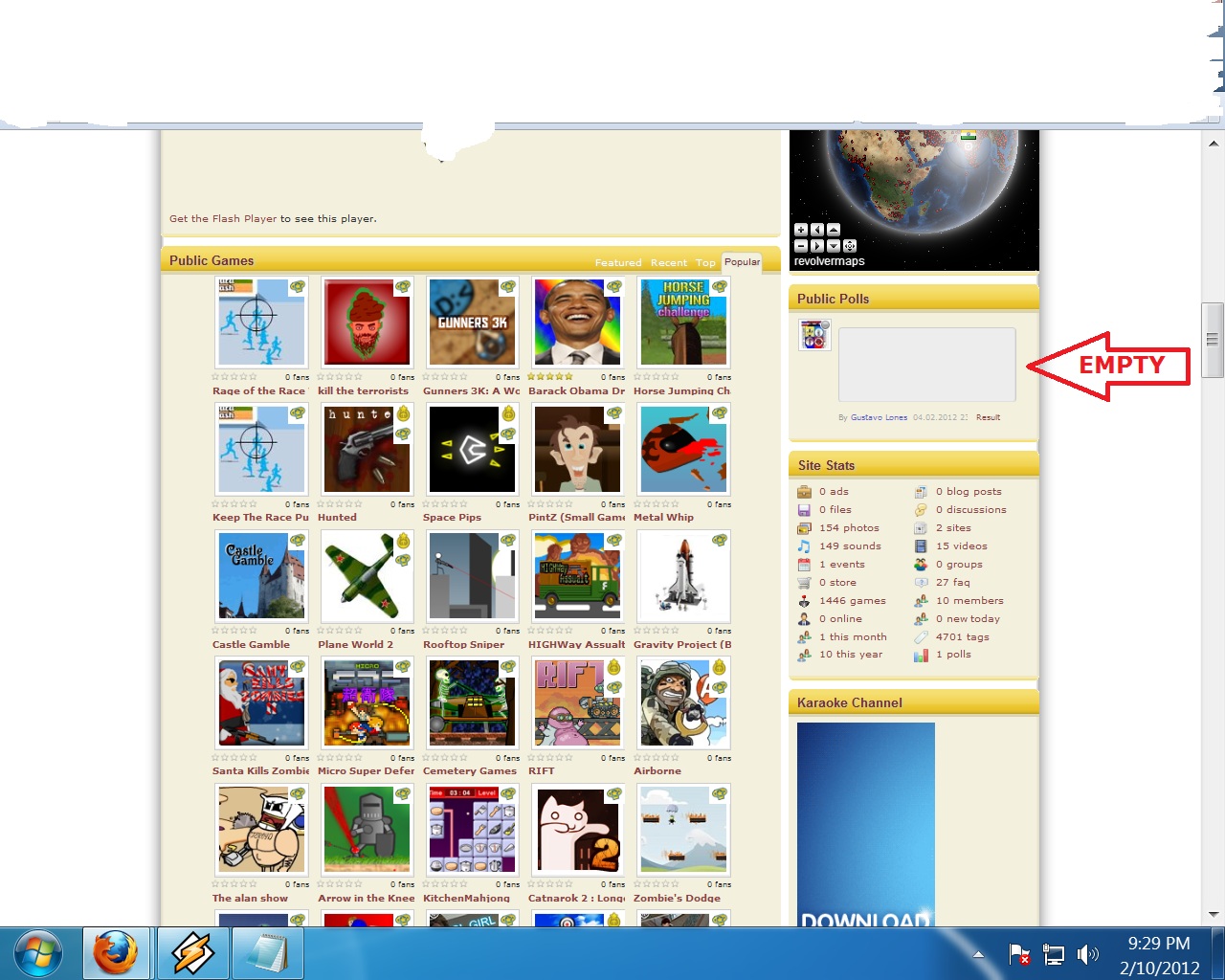
Task: Zoom in on the revolvermaps globe
Action: pyautogui.click(x=801, y=230)
